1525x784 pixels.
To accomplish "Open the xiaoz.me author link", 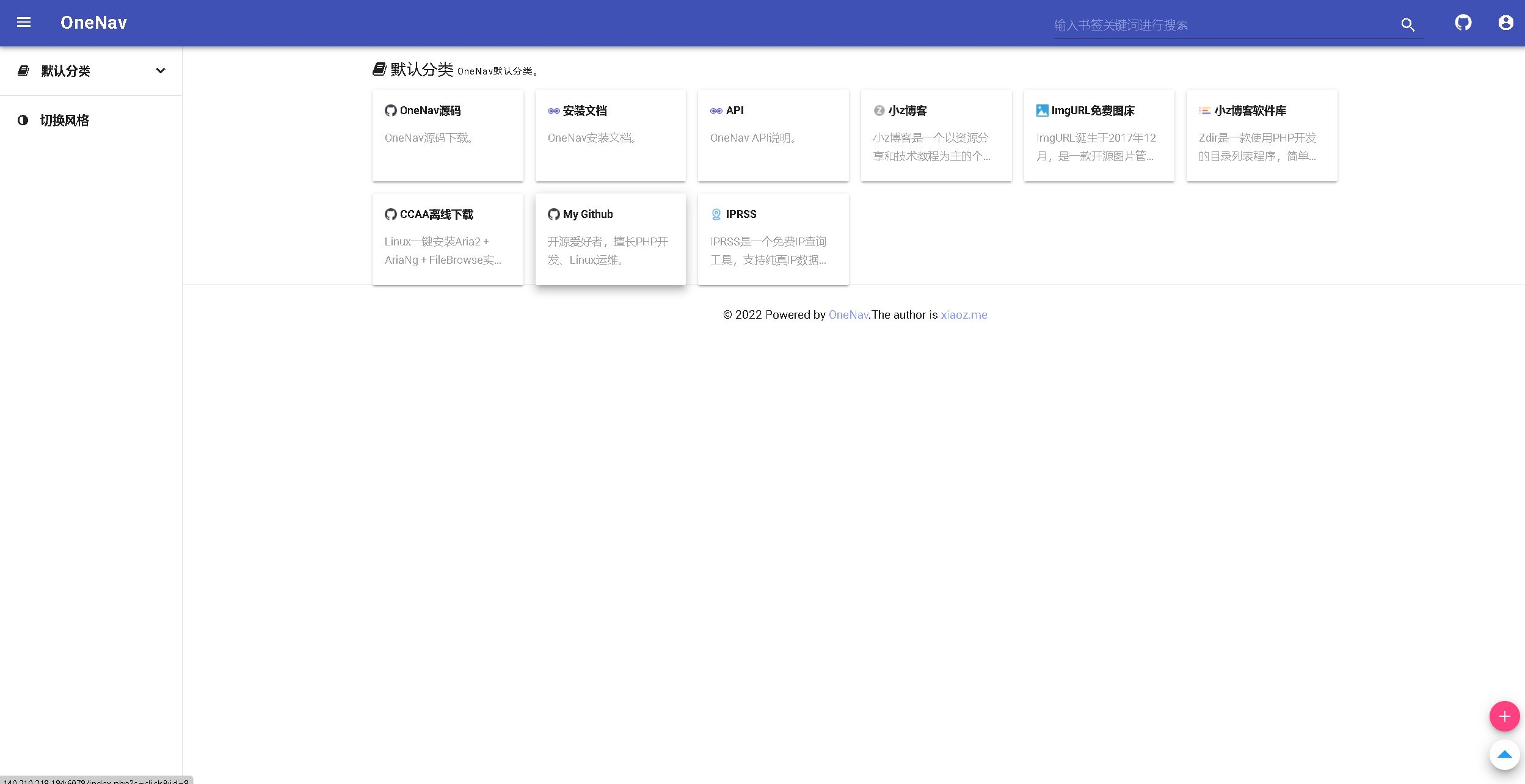I will 964,315.
